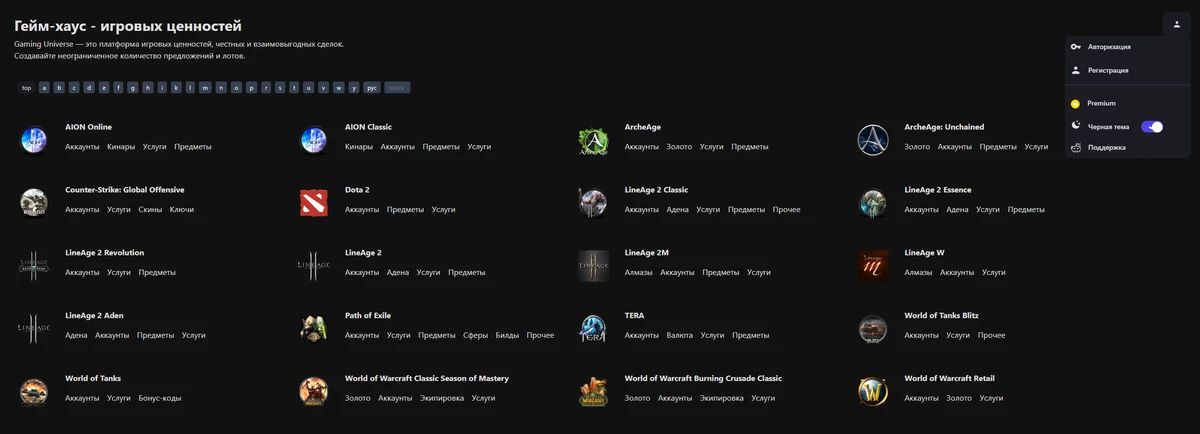Click the Dota 2 game title
1200x434 pixels.
(357, 190)
